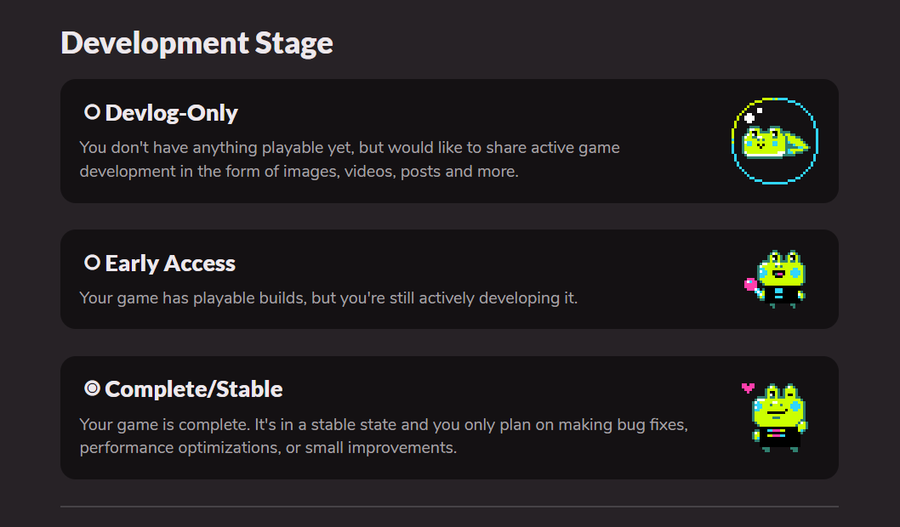Screen dimensions: 900x527
Task: Click the white highlight dot on the bubble
Action: (x=749, y=117)
